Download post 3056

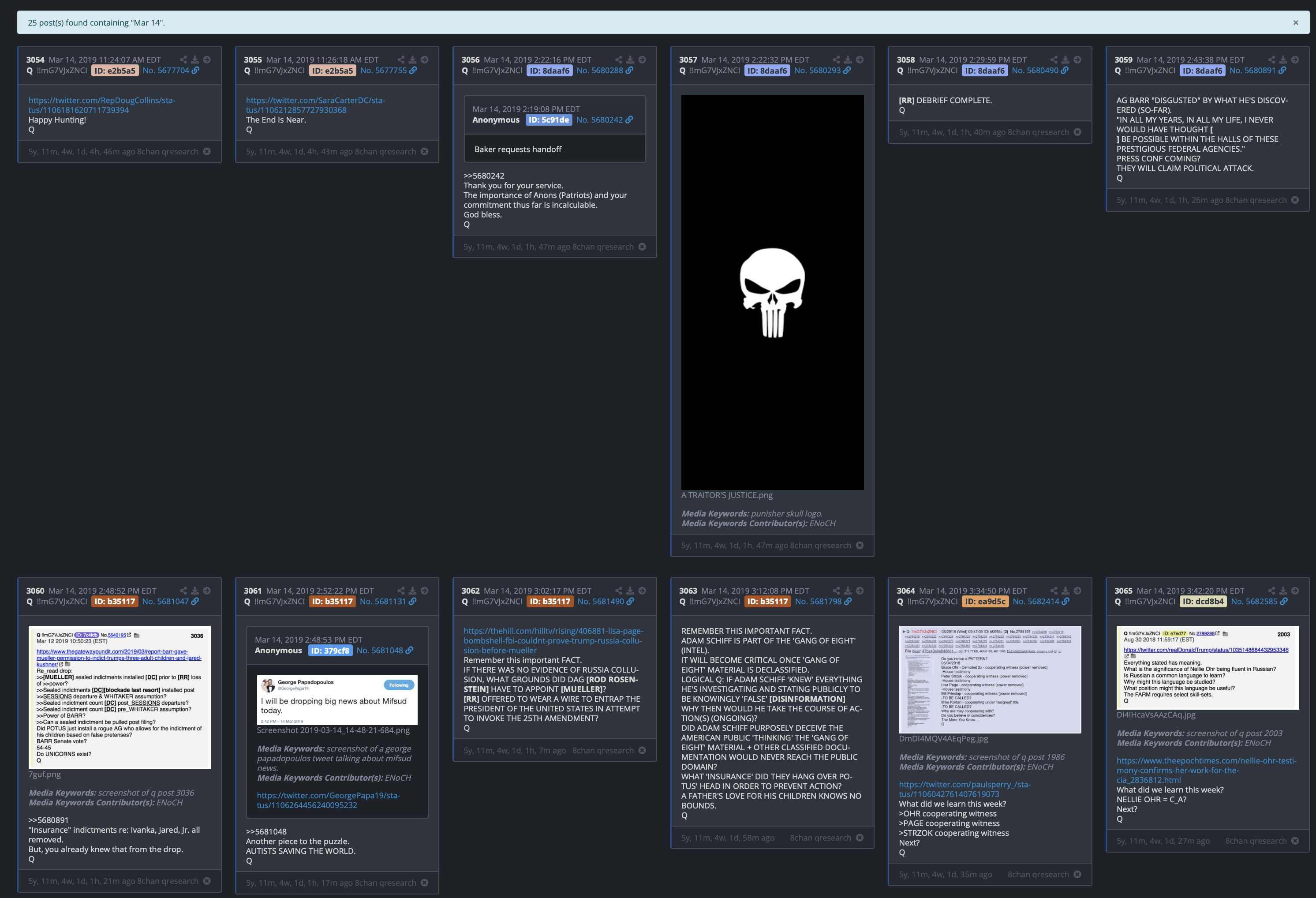tap(630, 60)
